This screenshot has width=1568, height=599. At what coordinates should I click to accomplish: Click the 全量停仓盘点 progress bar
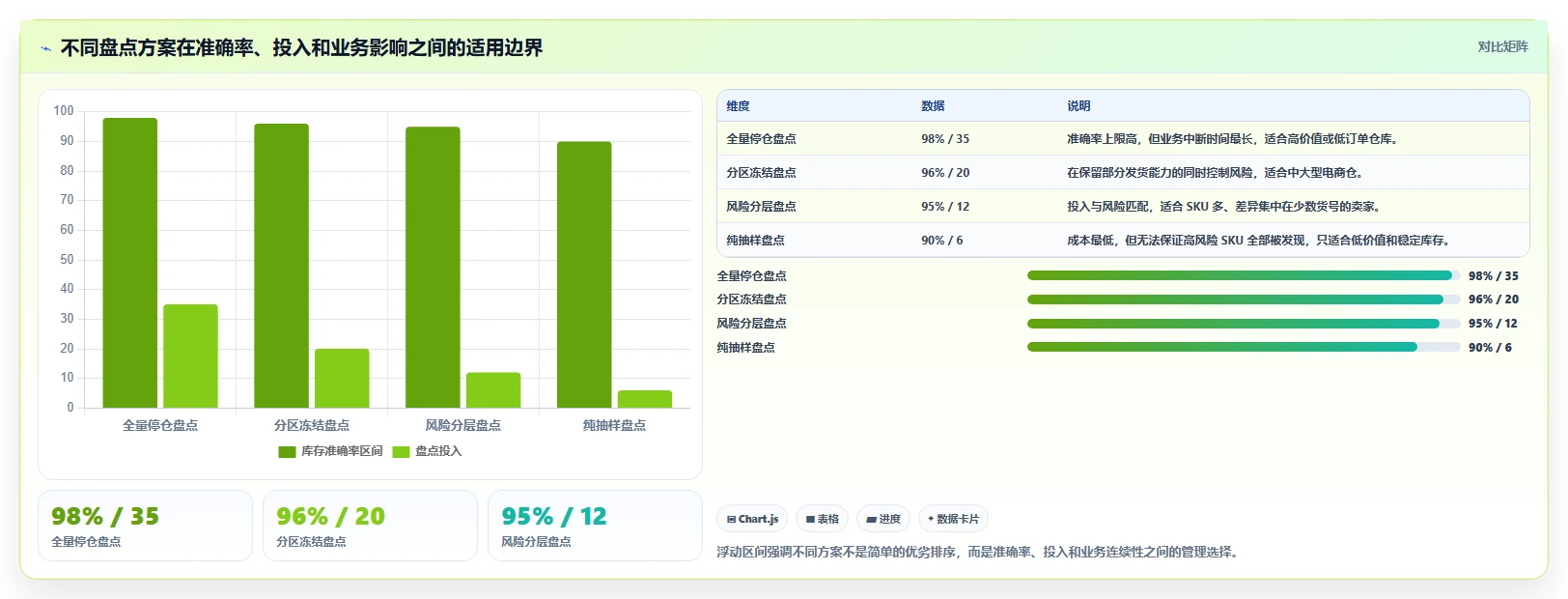[x=1244, y=275]
